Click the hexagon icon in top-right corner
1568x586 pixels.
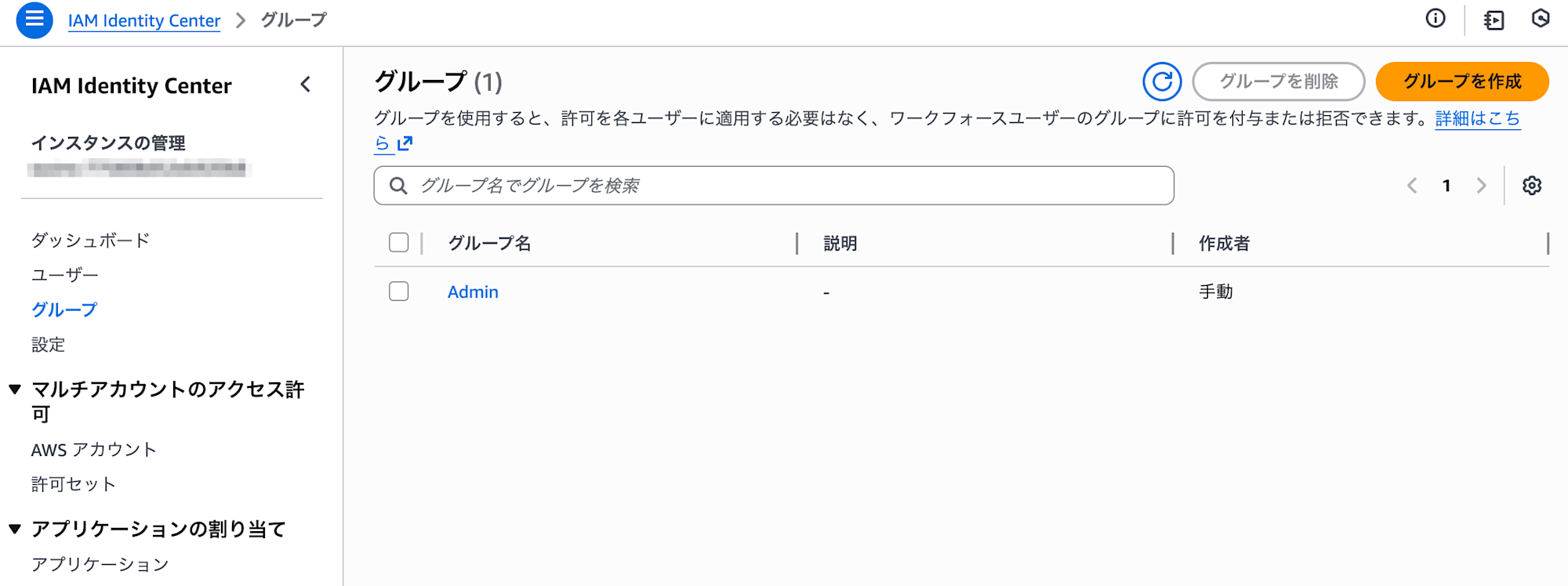(x=1541, y=19)
